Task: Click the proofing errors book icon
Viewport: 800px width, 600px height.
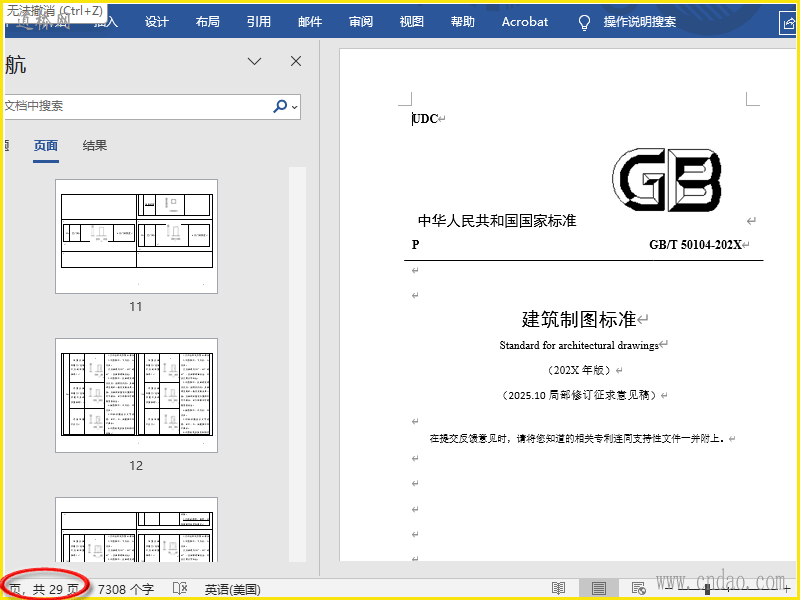Action: pyautogui.click(x=180, y=589)
